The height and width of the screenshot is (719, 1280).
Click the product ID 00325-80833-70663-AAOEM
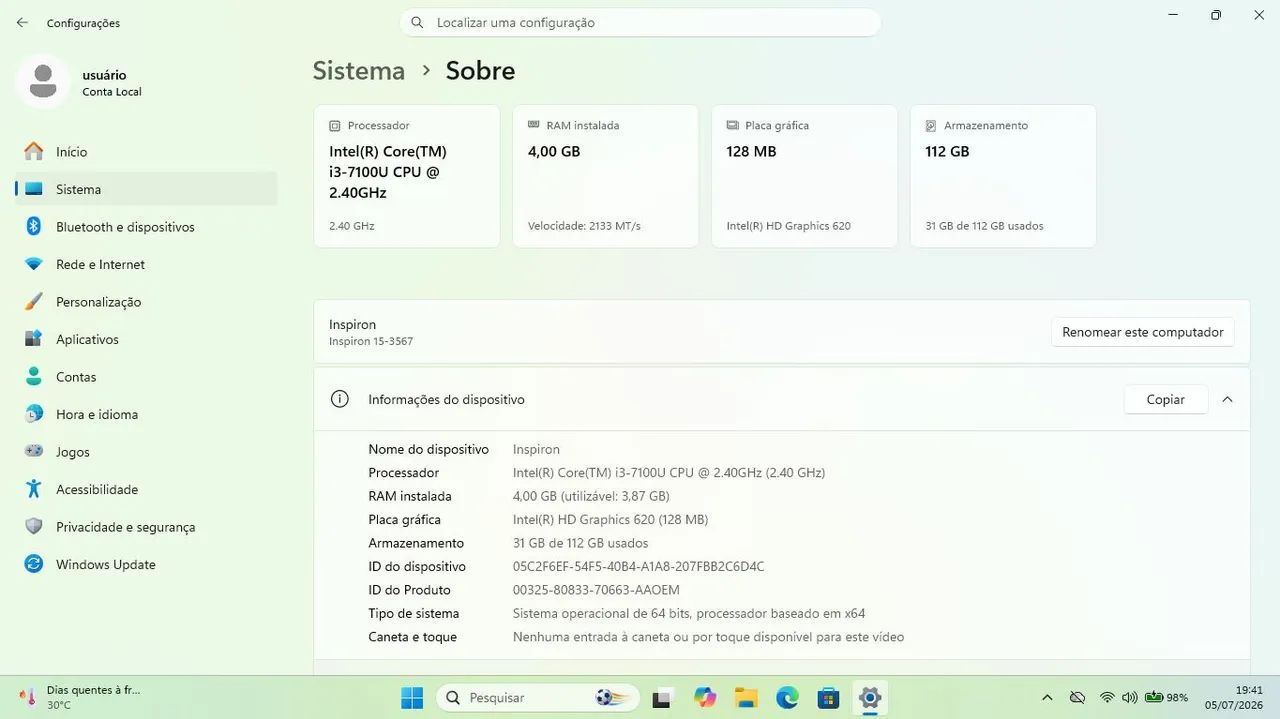[x=596, y=590]
